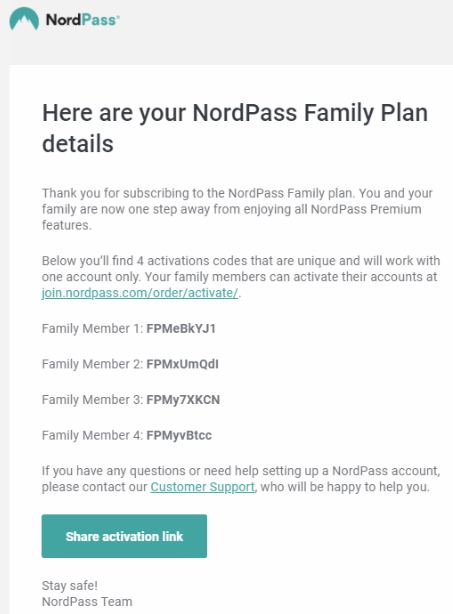Click the Family Member 1 label
Screen dimensions: 453x614
tap(92, 329)
